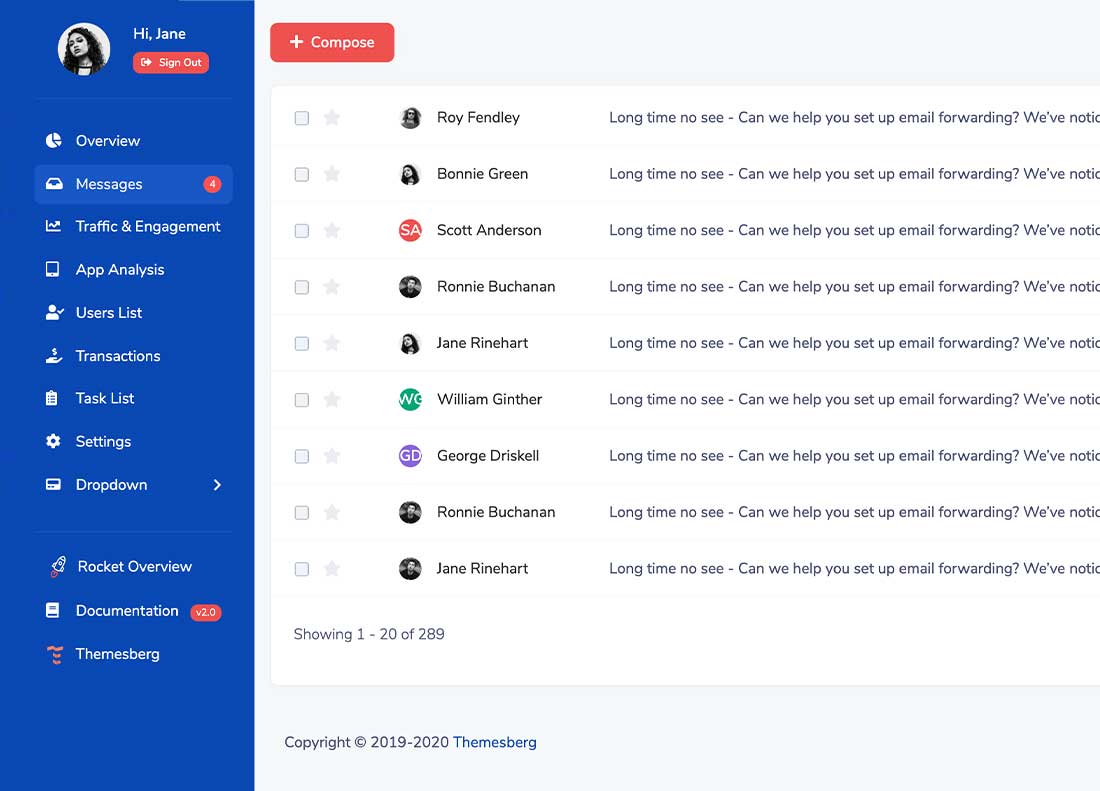
Task: Switch to the Overview section
Action: point(107,140)
